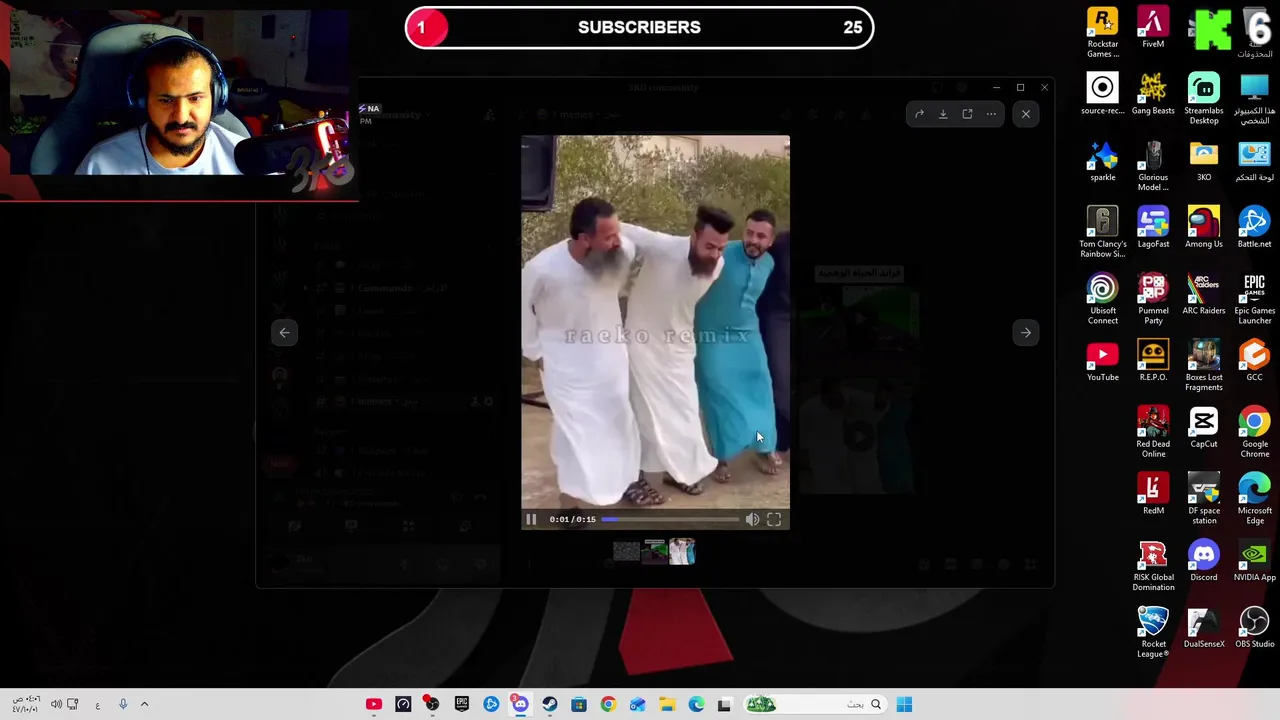Open DF space station desktop icon

[x=1204, y=499]
